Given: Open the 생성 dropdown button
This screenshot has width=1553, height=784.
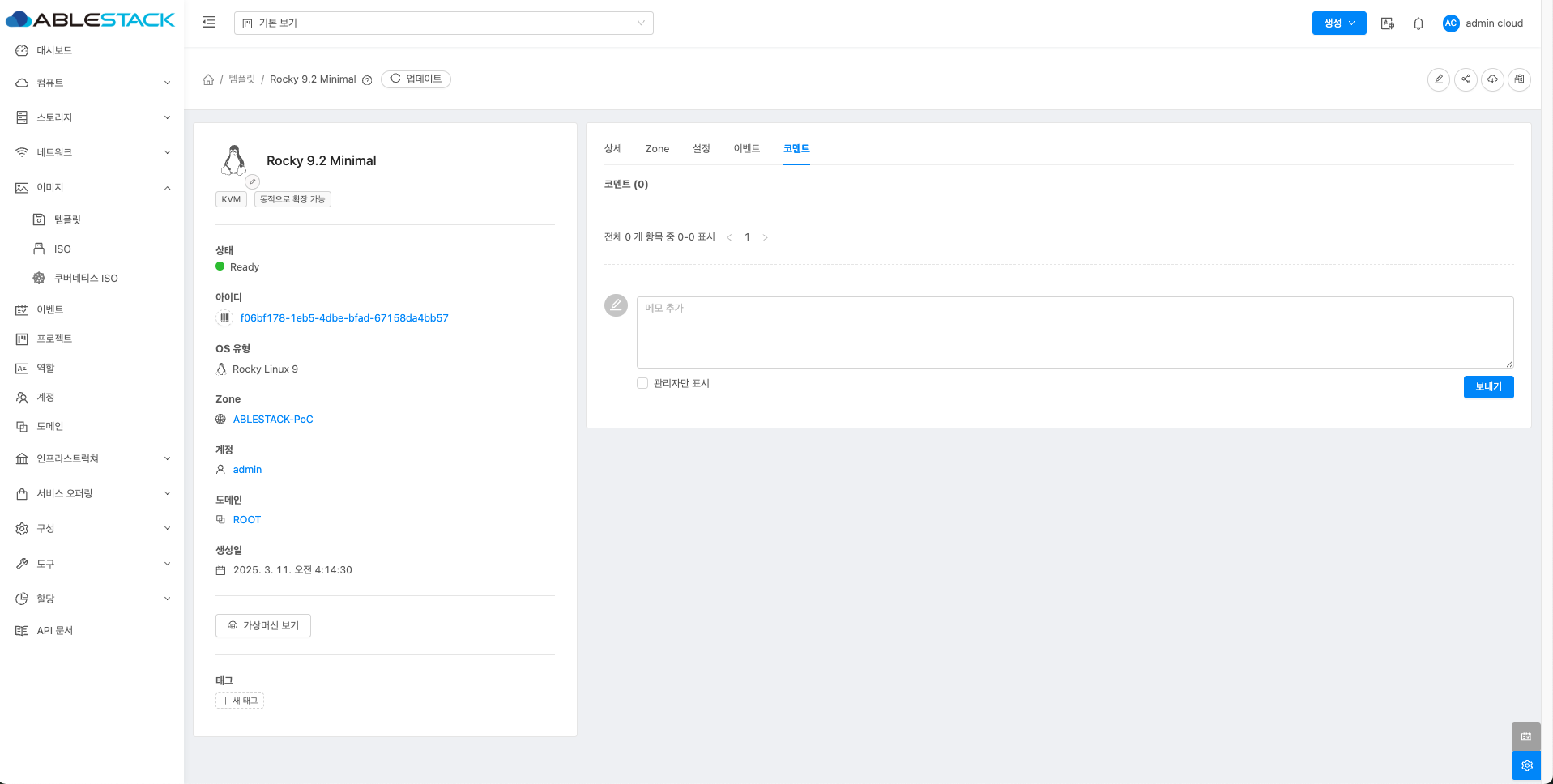Looking at the screenshot, I should [x=1339, y=23].
